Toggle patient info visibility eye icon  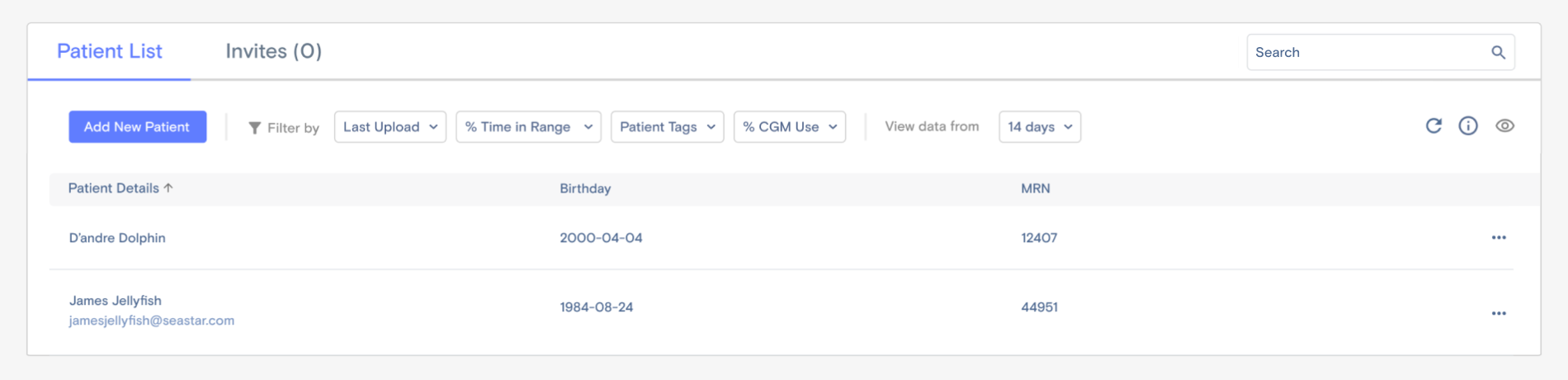tap(1504, 126)
